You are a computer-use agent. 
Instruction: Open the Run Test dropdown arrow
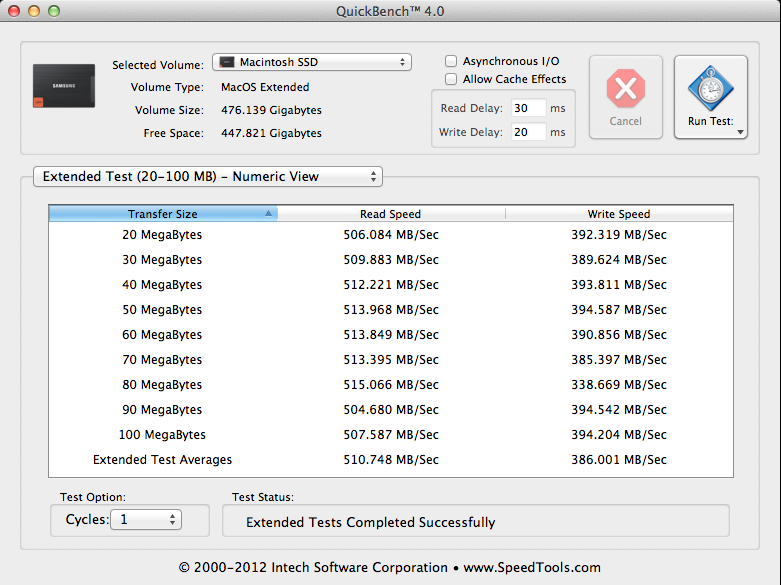click(740, 133)
